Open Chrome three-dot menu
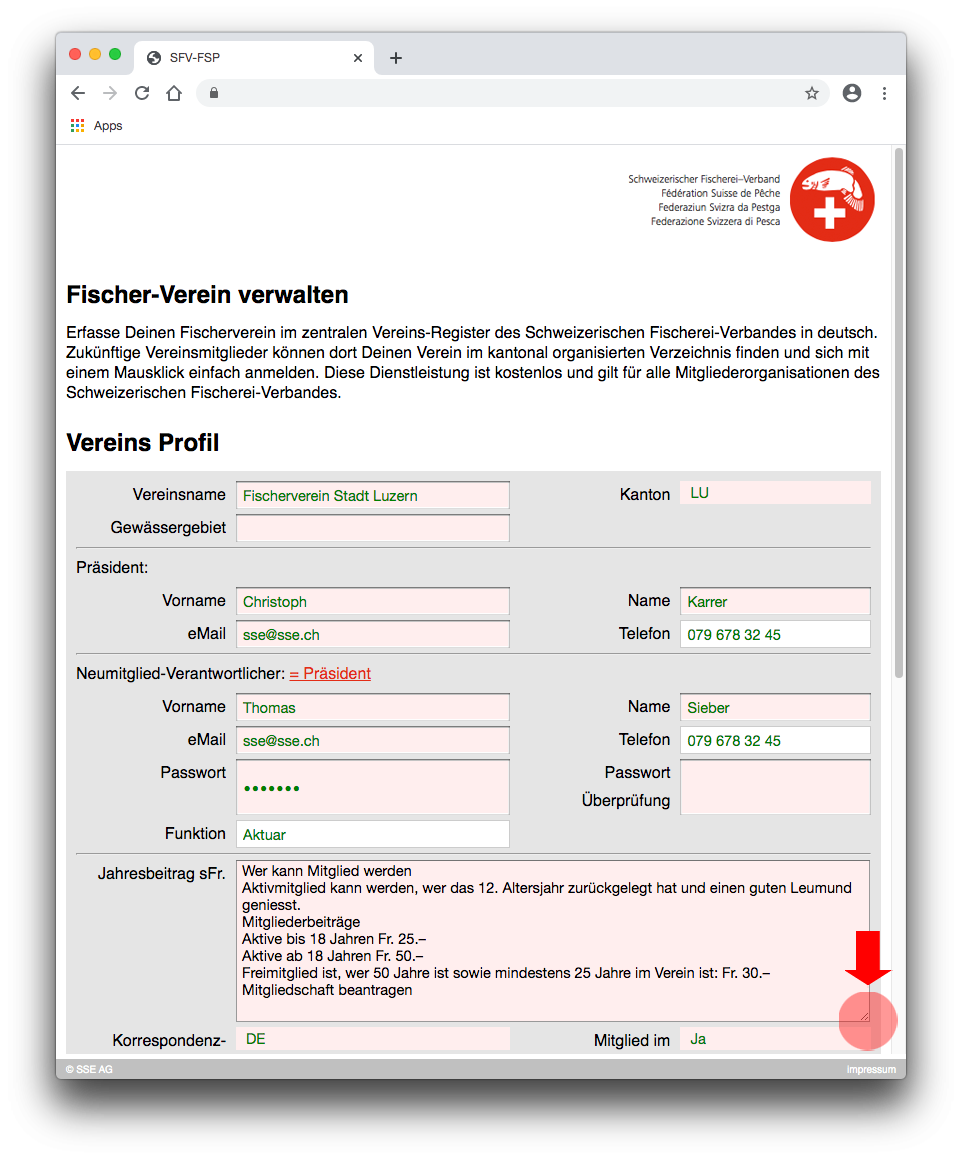Image resolution: width=962 pixels, height=1158 pixels. [x=884, y=93]
